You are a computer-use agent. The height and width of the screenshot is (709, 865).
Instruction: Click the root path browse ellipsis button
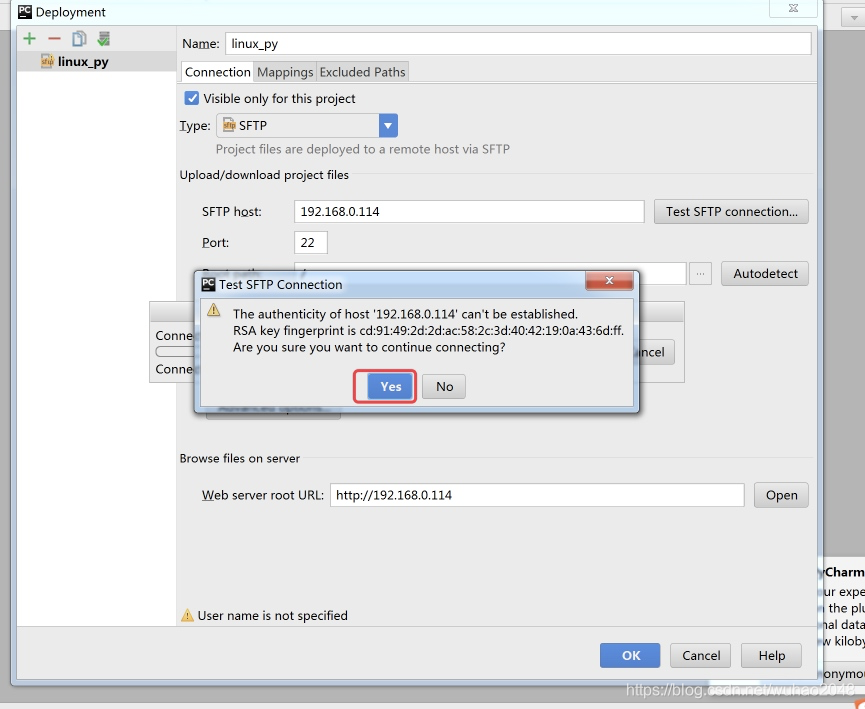(x=700, y=274)
